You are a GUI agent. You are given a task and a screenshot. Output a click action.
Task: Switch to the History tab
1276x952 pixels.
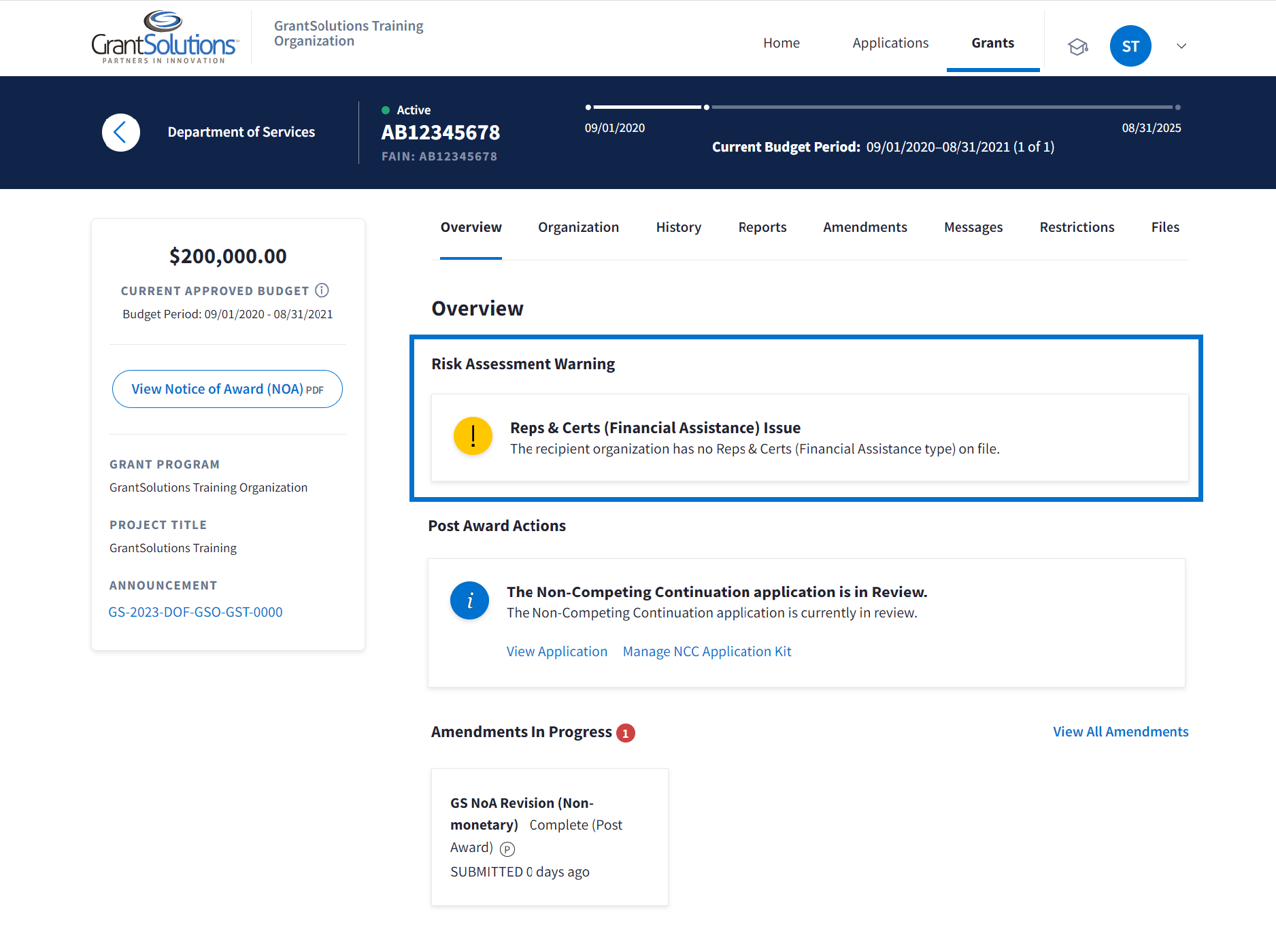[x=678, y=227]
